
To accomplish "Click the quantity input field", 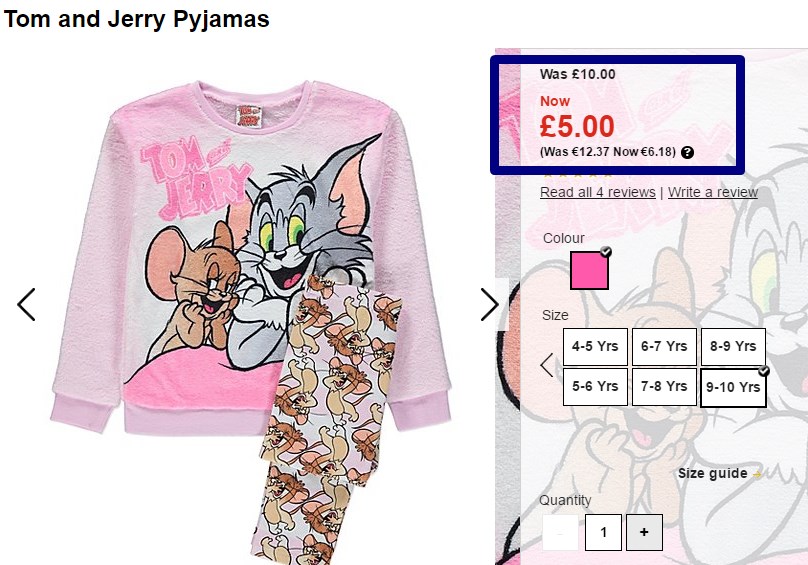I will [603, 532].
